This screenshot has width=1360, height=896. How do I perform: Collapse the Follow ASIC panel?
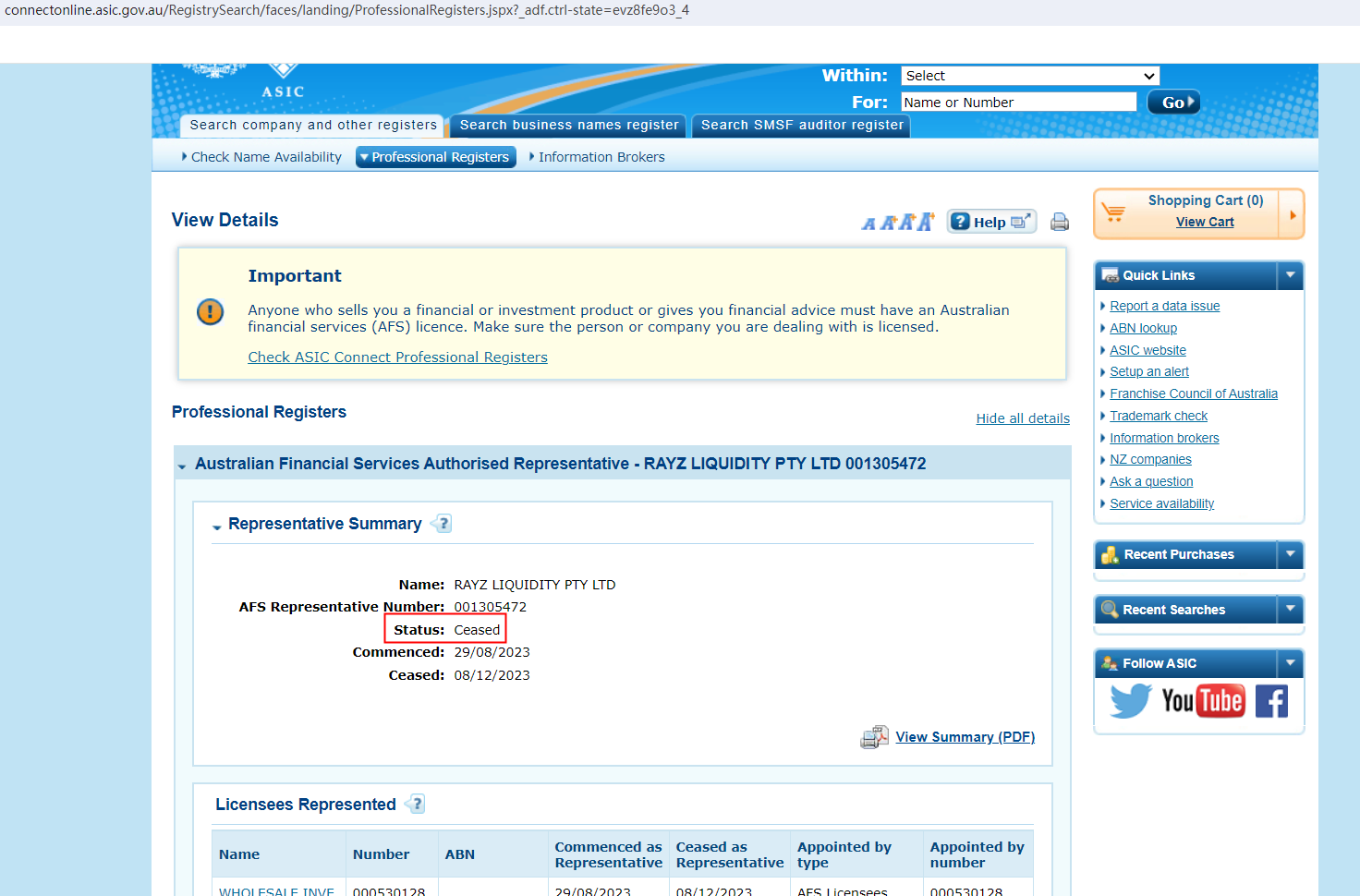1291,663
